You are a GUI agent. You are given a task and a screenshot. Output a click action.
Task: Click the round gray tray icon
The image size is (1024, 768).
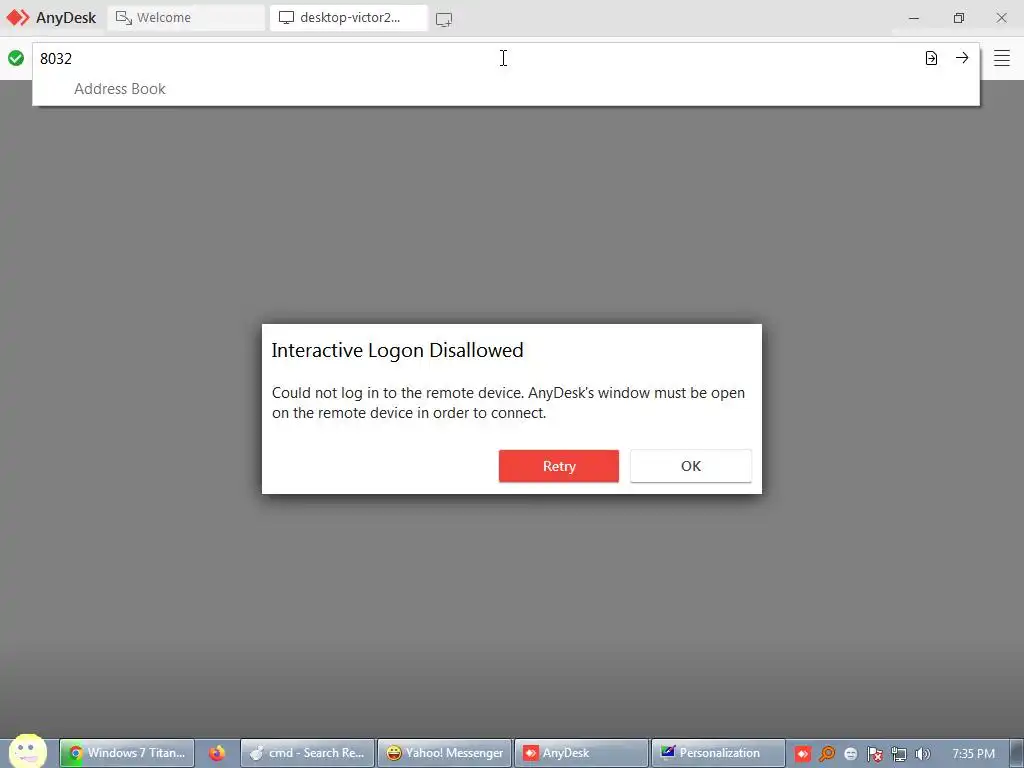click(x=850, y=754)
